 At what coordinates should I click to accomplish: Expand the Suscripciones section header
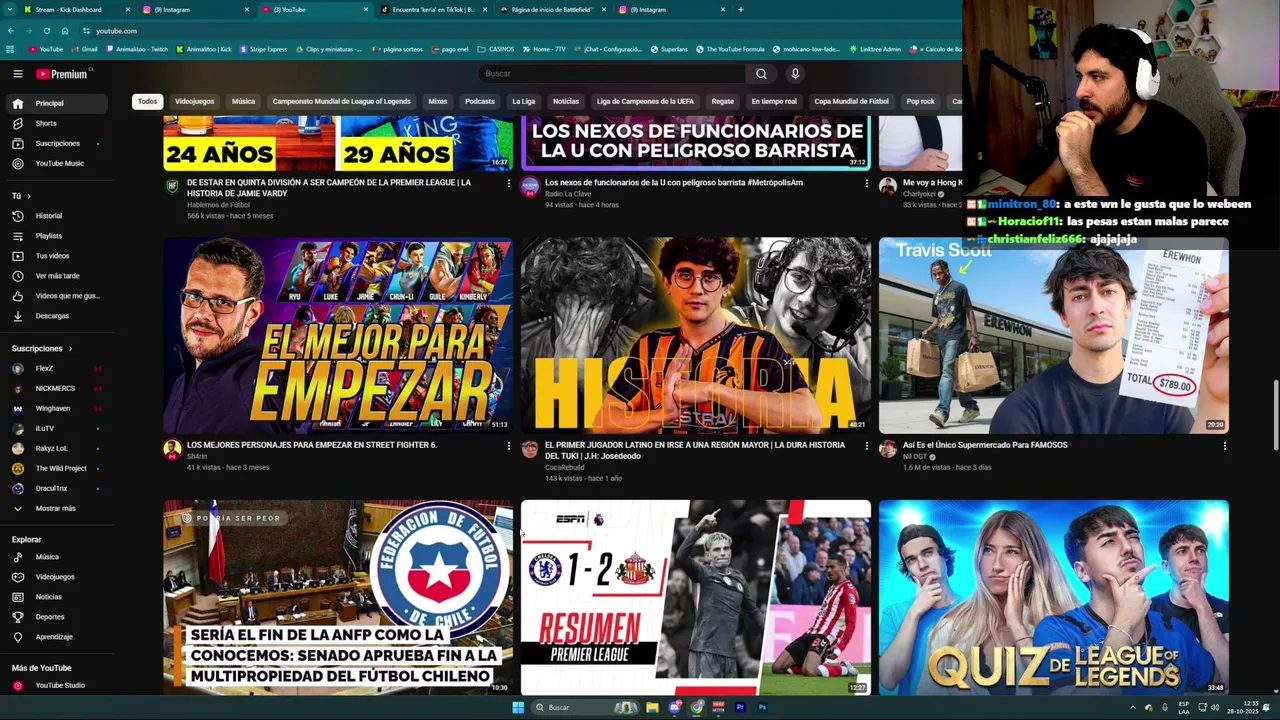43,348
